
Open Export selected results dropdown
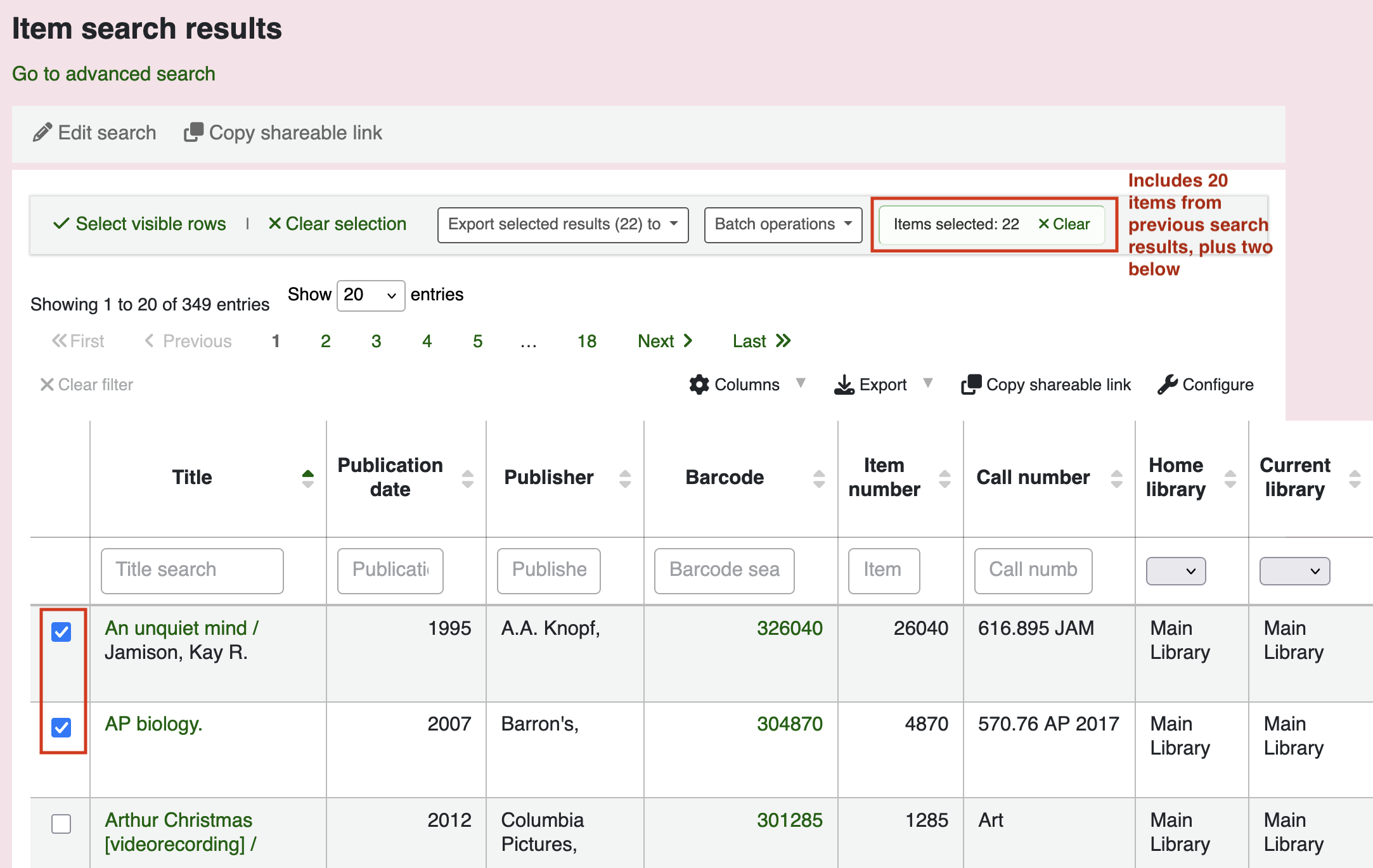click(562, 224)
